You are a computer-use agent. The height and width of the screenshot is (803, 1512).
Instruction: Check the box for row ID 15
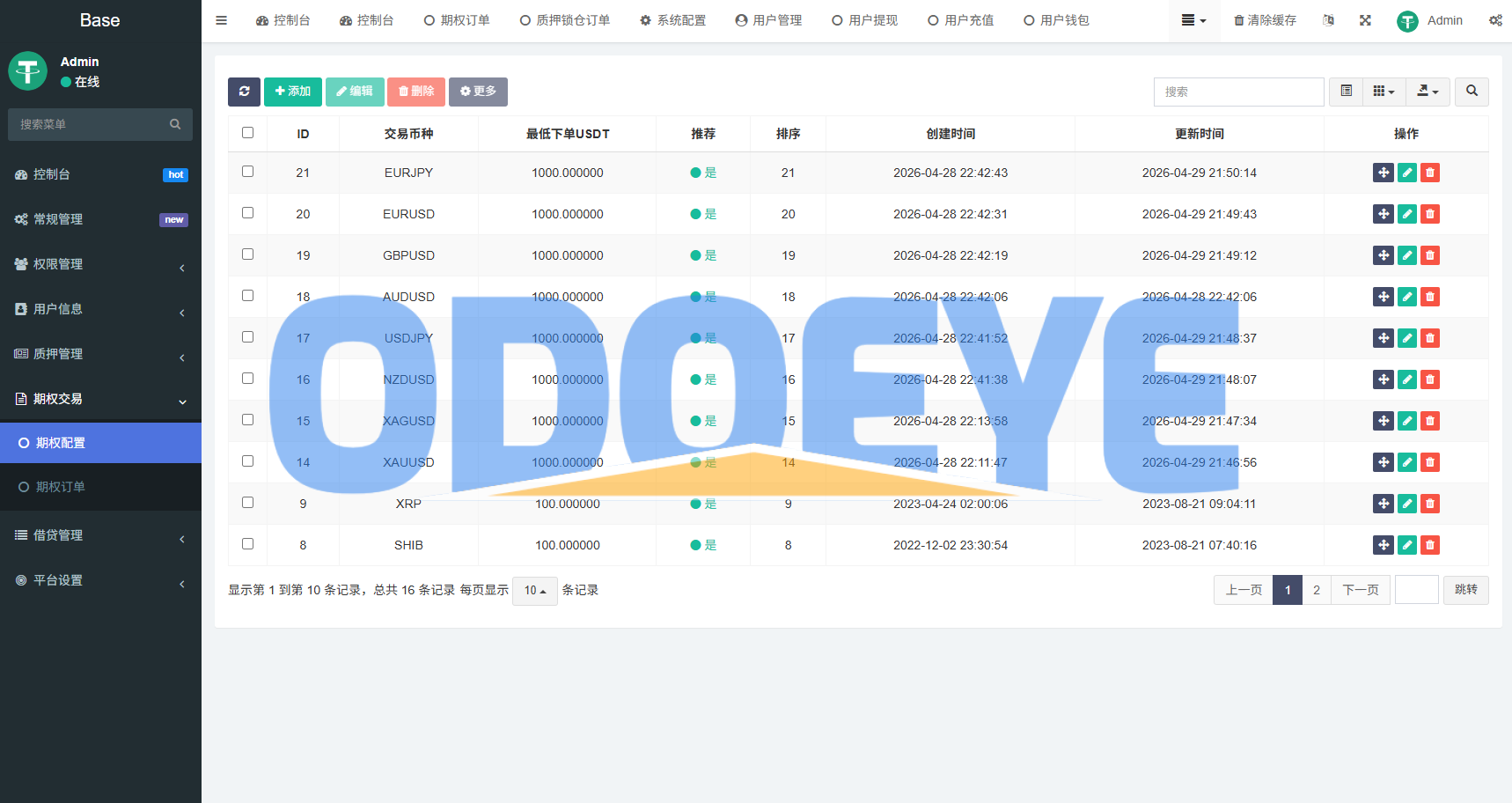247,420
